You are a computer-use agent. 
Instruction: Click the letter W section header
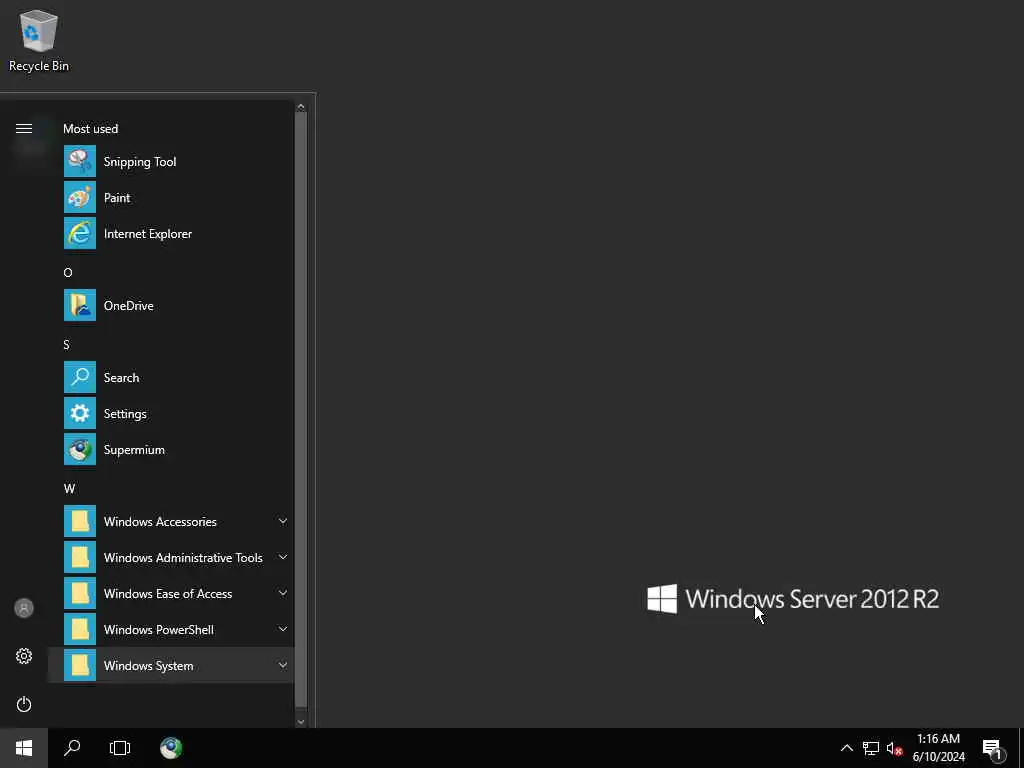69,488
